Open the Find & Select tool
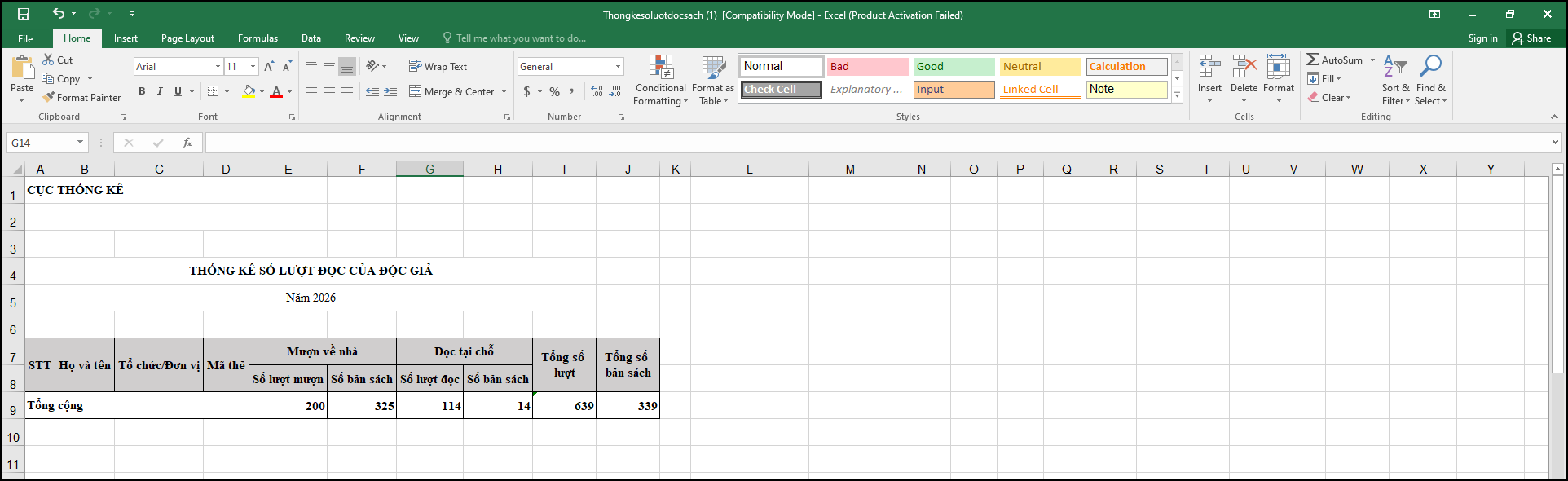The width and height of the screenshot is (1568, 481). click(1430, 80)
